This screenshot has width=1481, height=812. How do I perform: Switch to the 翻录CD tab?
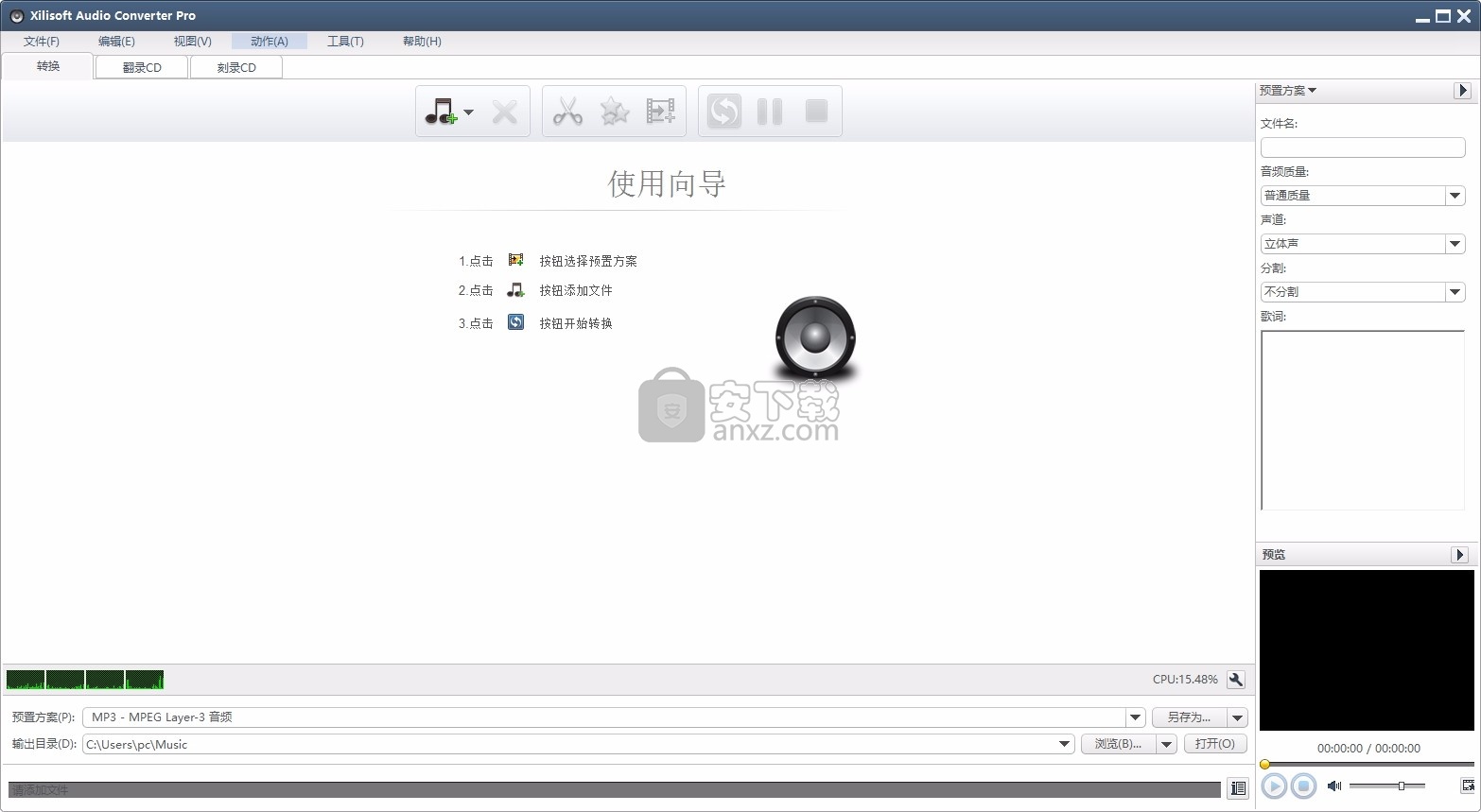(x=142, y=67)
